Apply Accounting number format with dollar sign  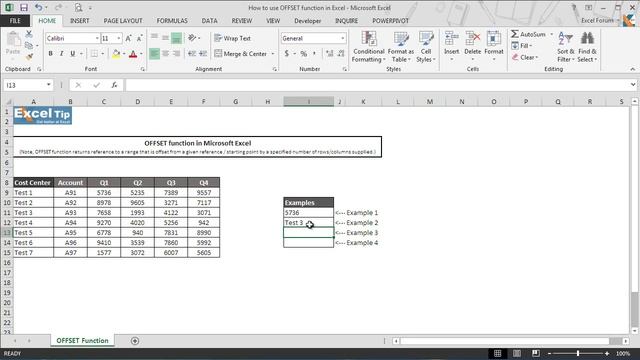pyautogui.click(x=287, y=53)
